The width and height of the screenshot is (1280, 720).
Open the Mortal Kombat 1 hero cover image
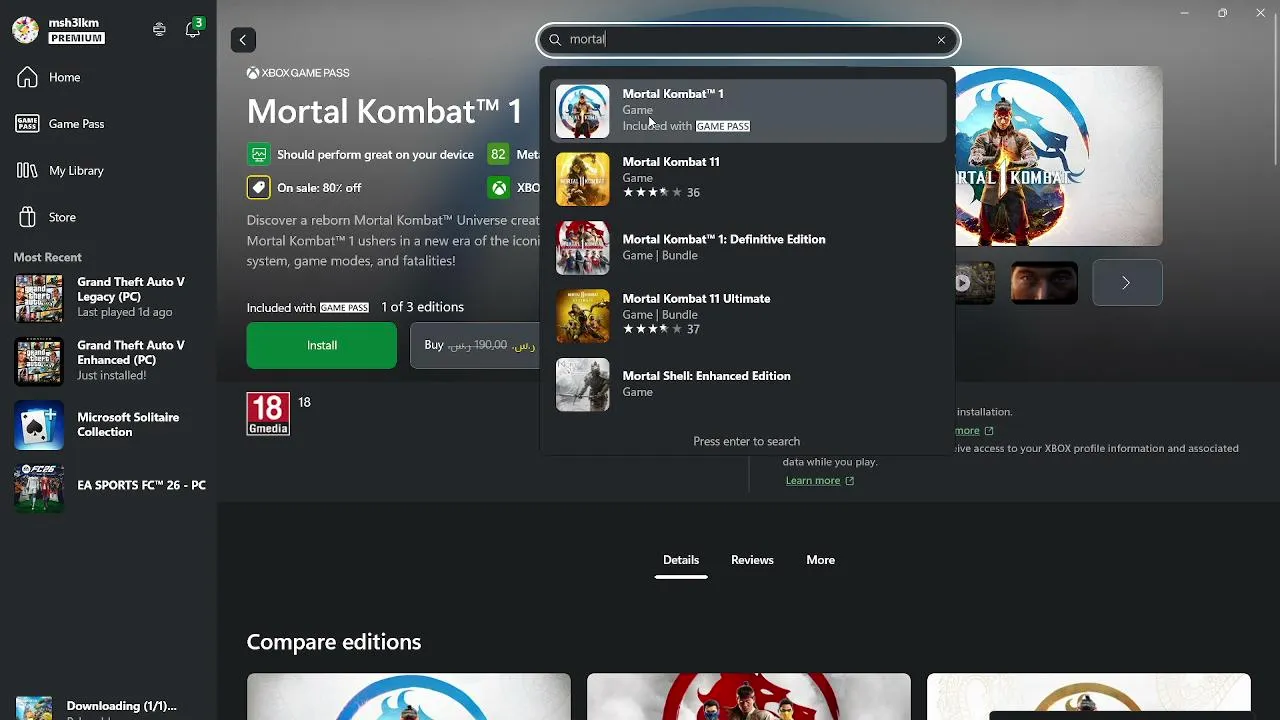click(1059, 156)
